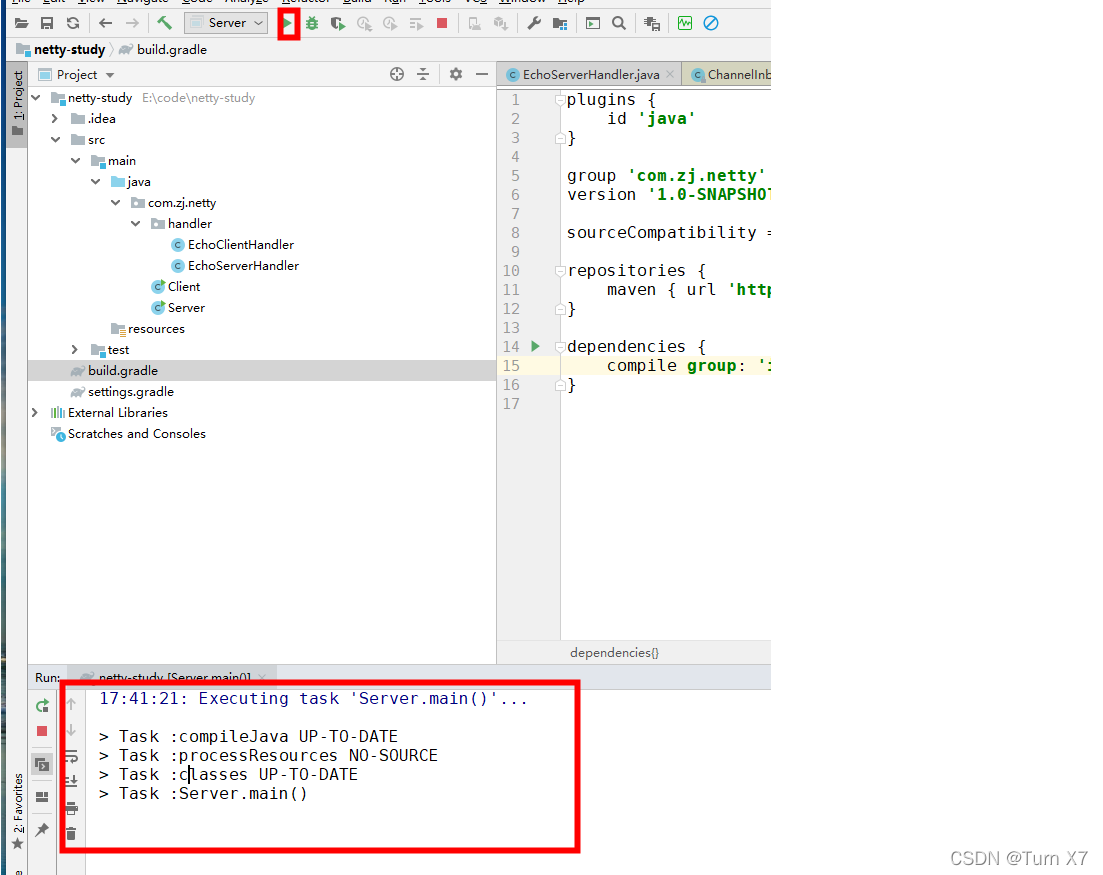The width and height of the screenshot is (1103, 875).
Task: Fold the plugins block at line 1
Action: 560,100
